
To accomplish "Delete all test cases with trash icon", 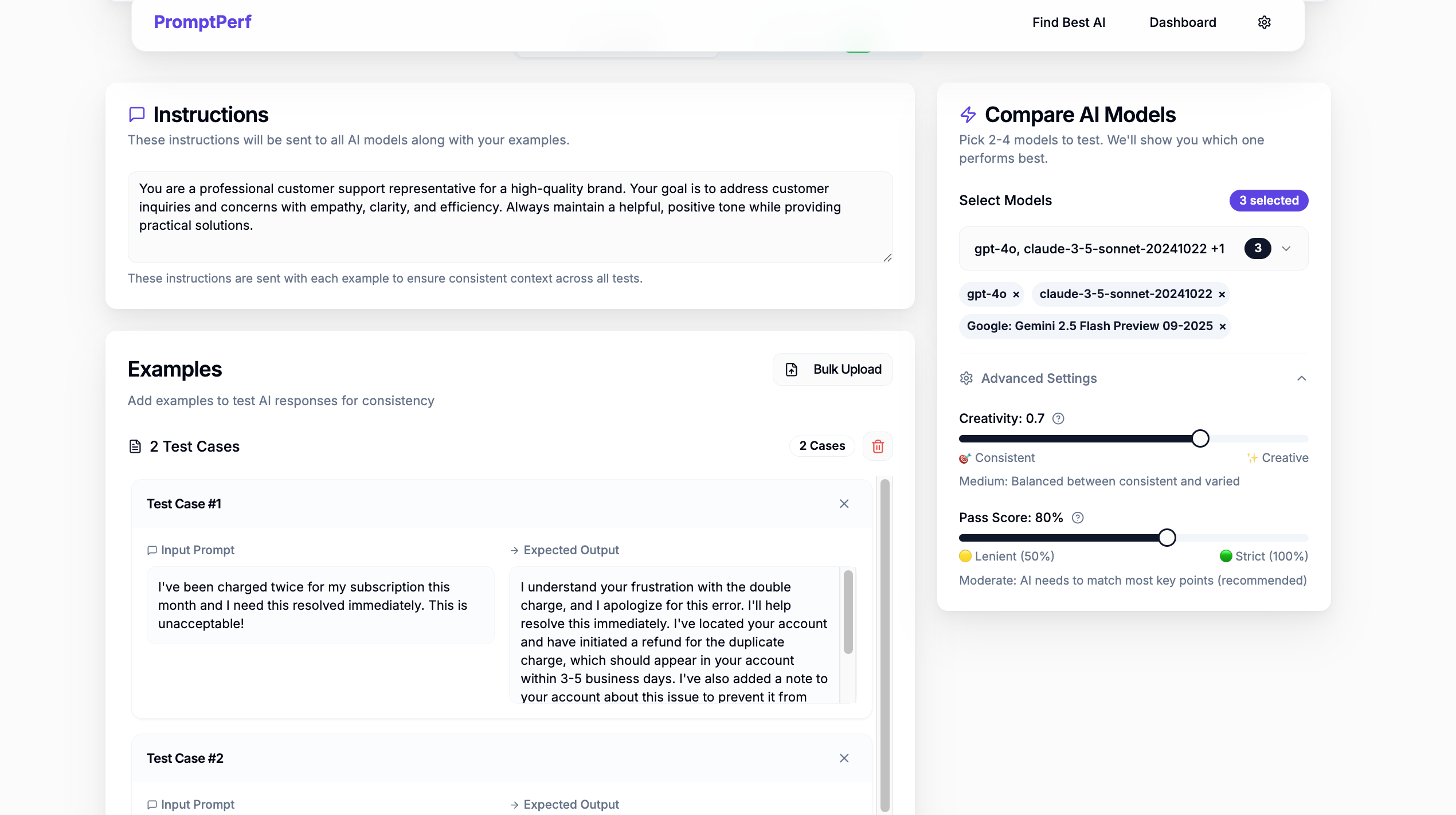I will 878,446.
